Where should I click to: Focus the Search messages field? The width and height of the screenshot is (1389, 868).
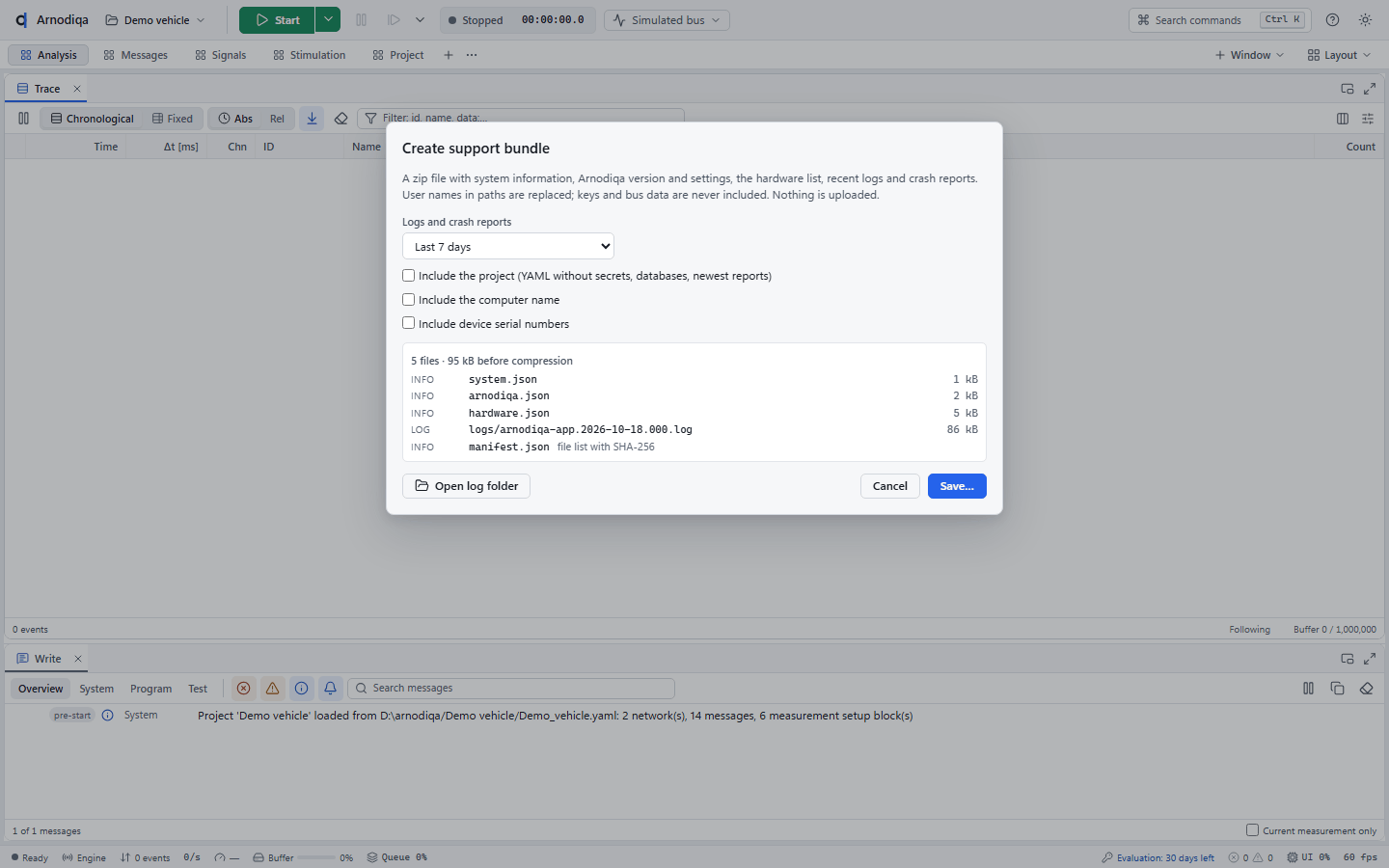511,689
